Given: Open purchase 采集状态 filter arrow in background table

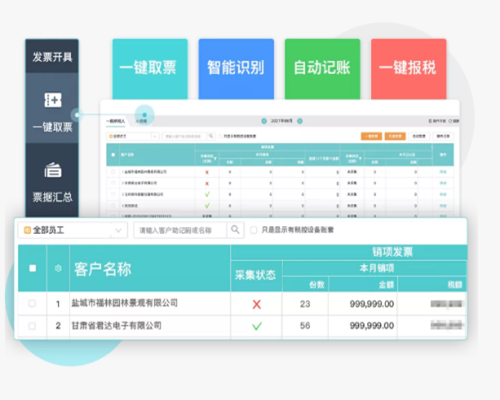Looking at the screenshot, I should pyautogui.click(x=360, y=158).
